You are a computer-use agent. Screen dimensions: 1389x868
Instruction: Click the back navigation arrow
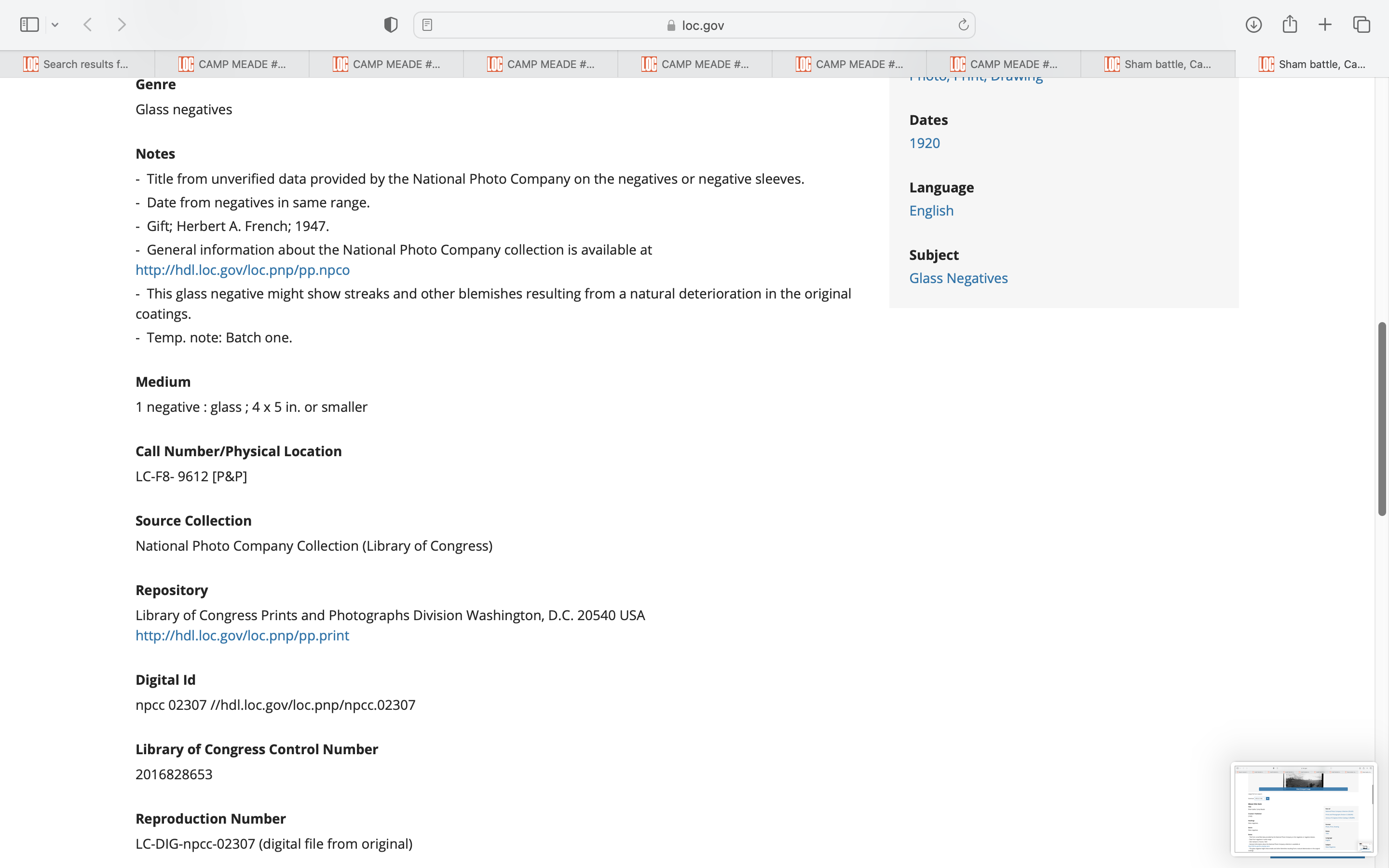(88, 25)
